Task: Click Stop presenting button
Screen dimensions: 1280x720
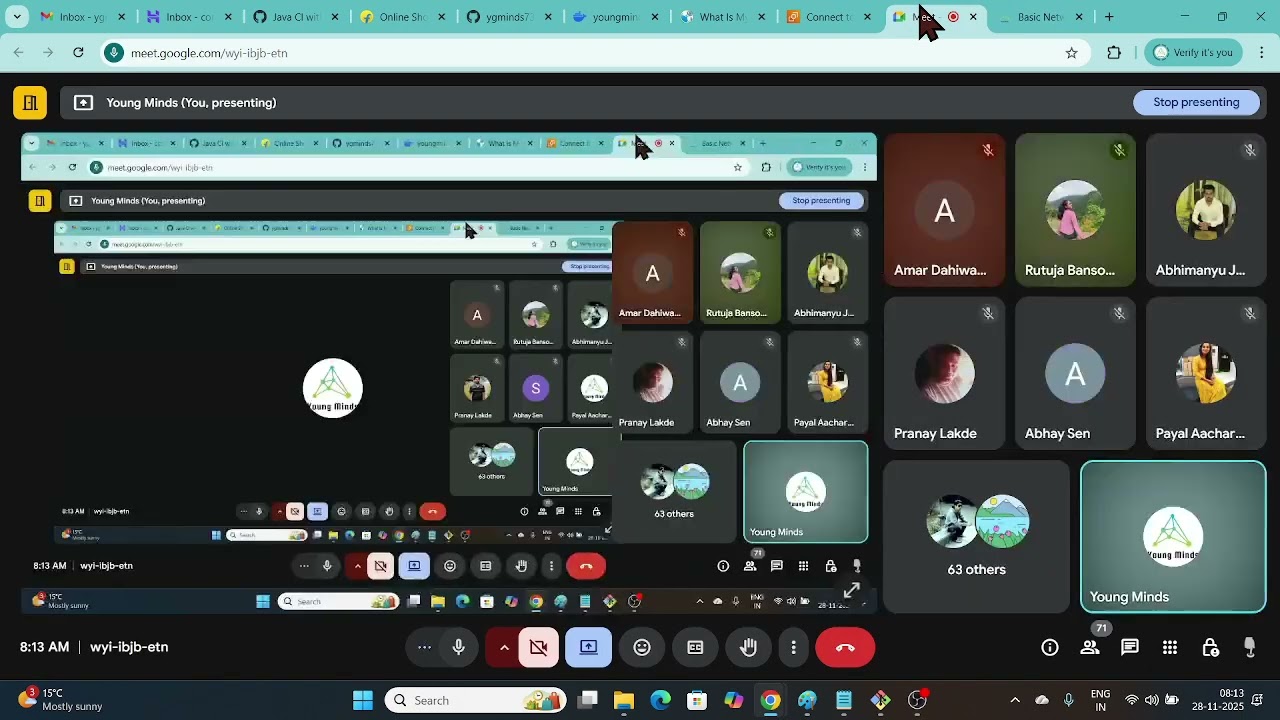Action: coord(1196,102)
